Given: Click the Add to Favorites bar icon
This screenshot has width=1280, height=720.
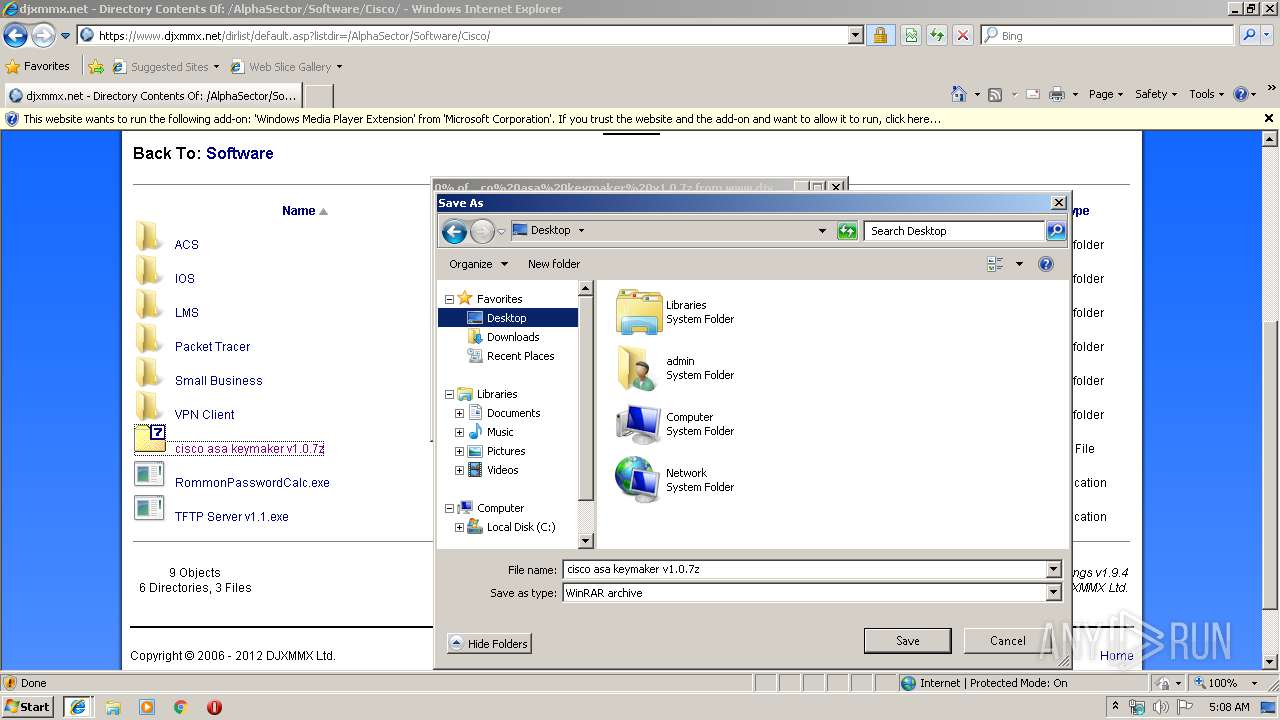Looking at the screenshot, I should click(96, 67).
